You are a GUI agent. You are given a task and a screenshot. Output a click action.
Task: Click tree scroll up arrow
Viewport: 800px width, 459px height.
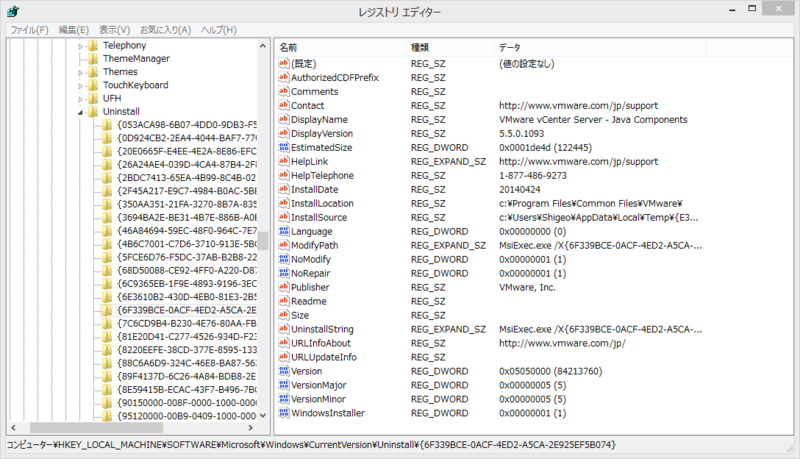pos(263,46)
